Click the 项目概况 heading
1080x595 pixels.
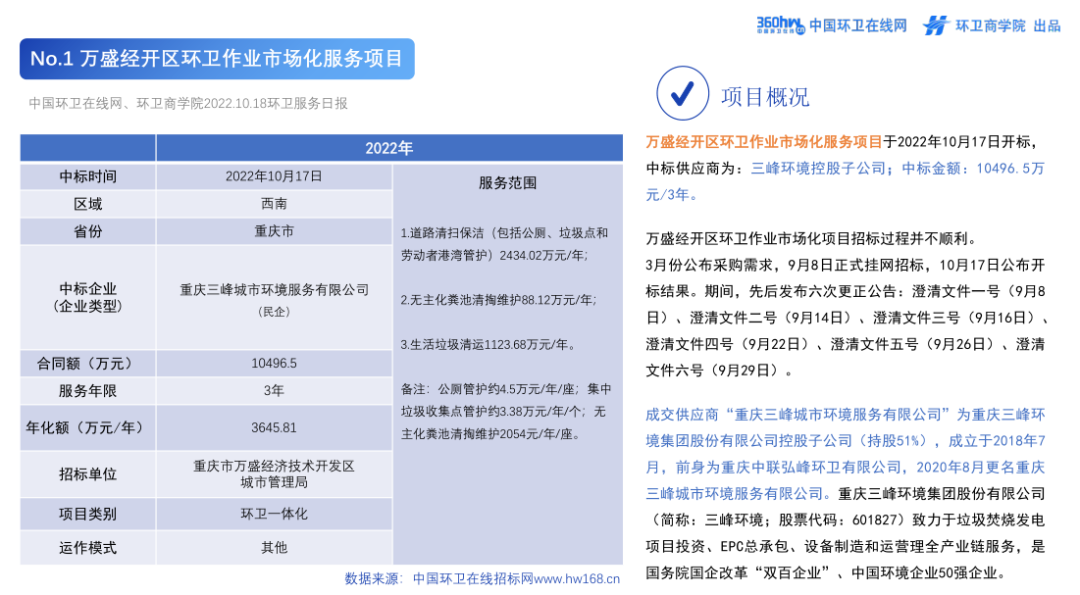765,97
